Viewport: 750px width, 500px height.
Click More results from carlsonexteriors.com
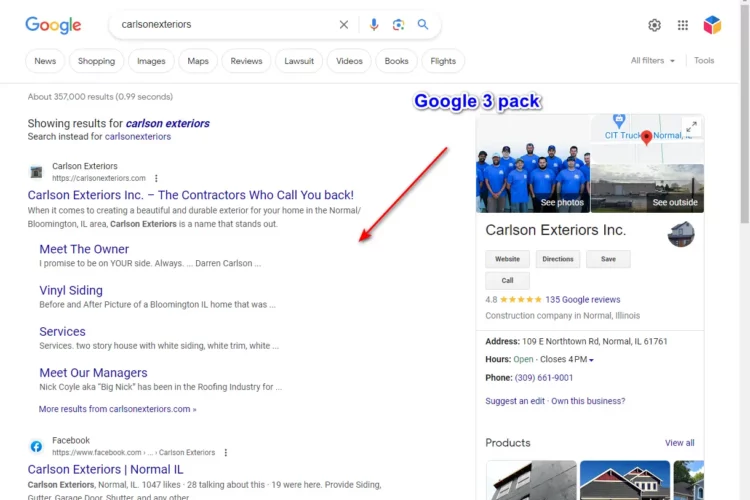pyautogui.click(x=117, y=409)
